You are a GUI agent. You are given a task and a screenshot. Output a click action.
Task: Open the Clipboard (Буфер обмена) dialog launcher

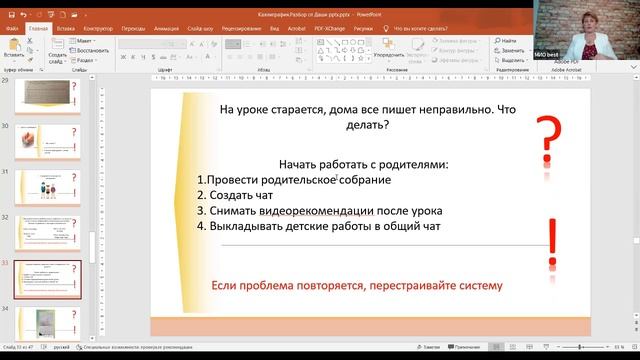click(x=41, y=70)
